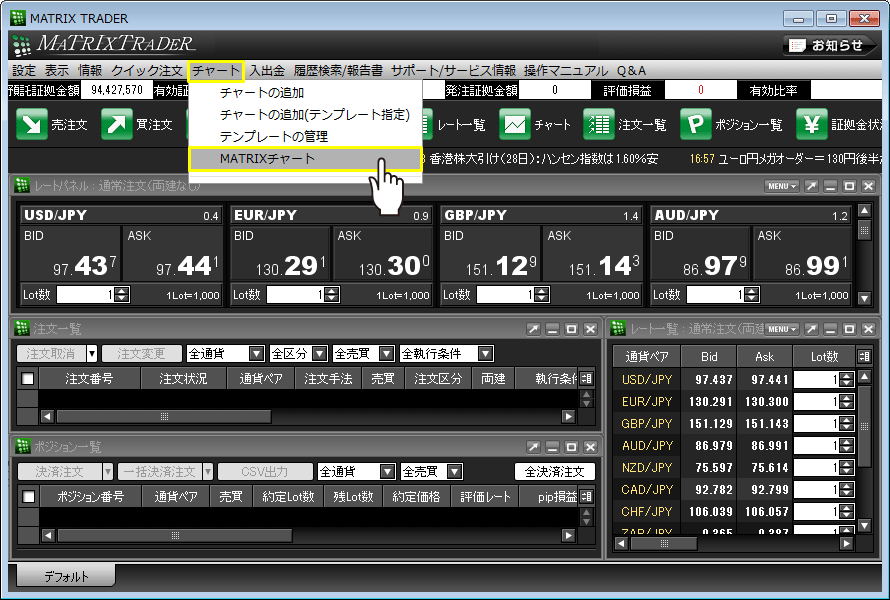Open the 全執行条件 dropdown
Viewport: 890px width, 600px height.
(447, 354)
